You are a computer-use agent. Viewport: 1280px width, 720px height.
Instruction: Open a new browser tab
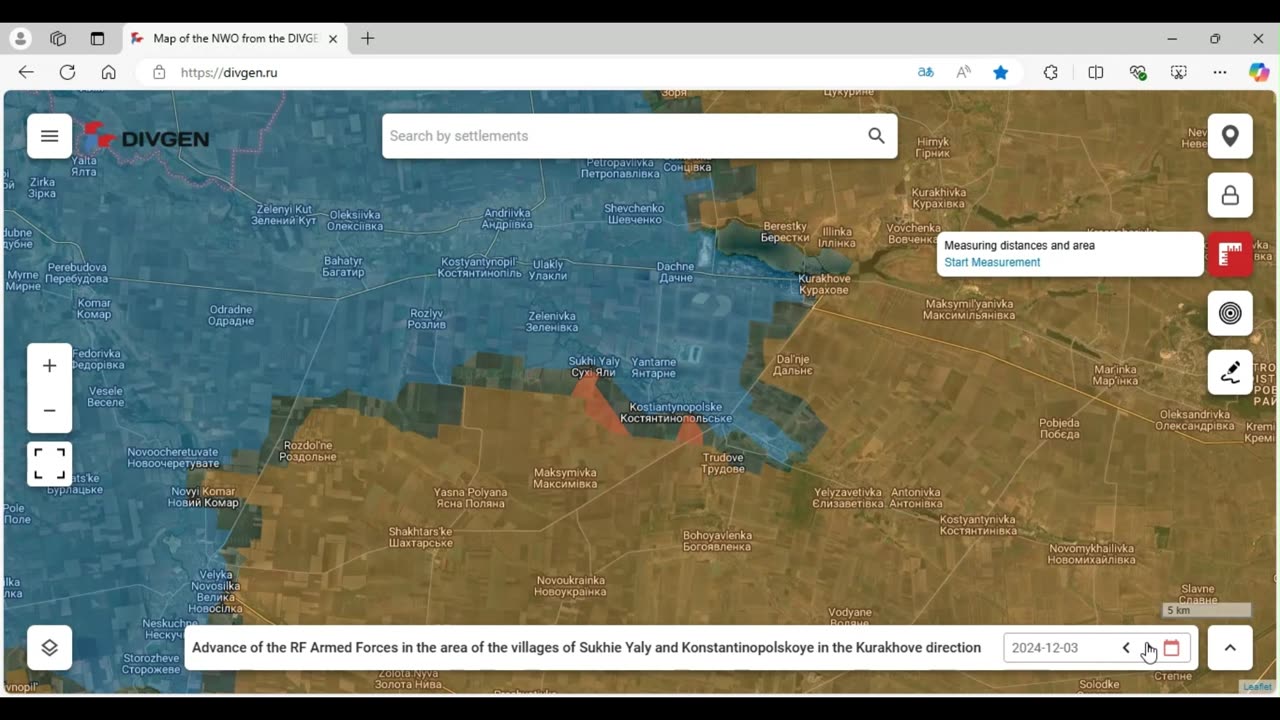tap(367, 38)
